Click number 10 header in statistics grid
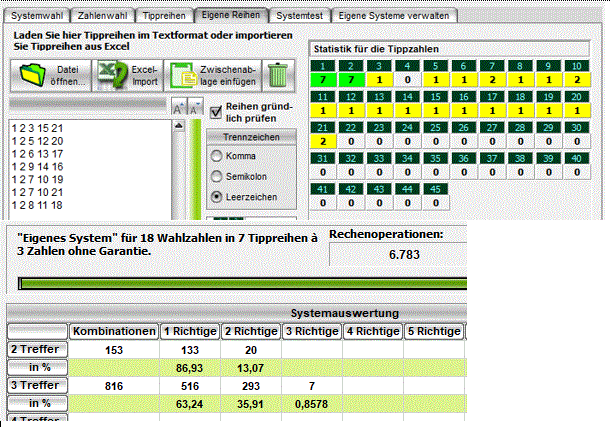The image size is (610, 427). click(577, 66)
